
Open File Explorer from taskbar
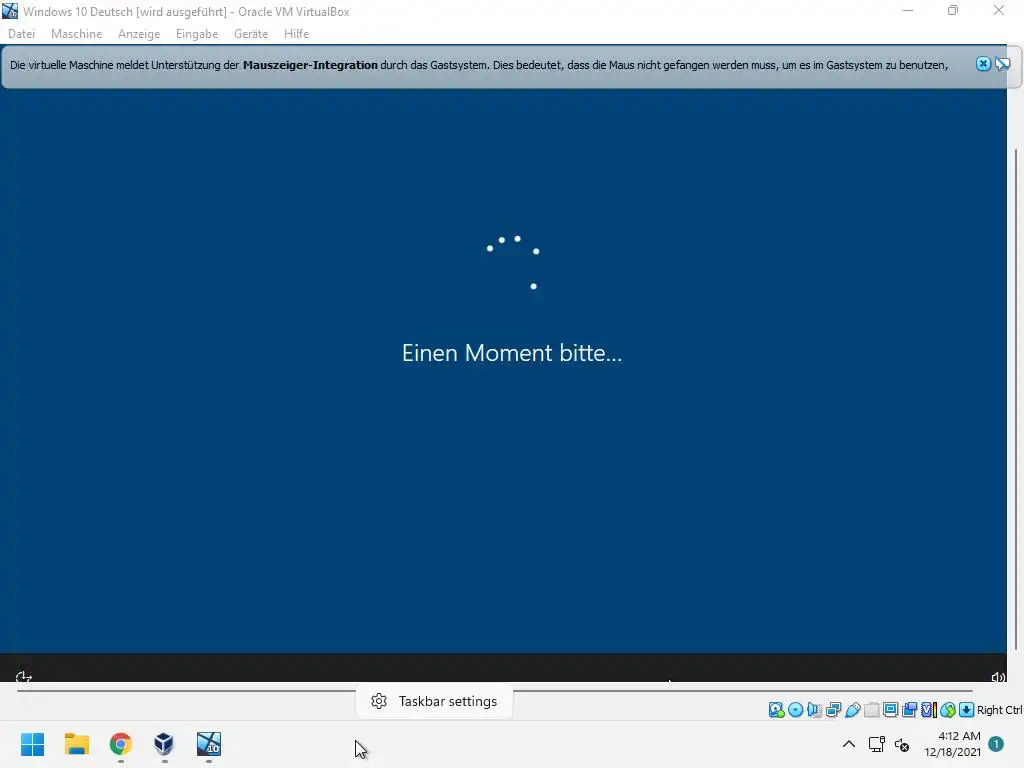point(76,744)
